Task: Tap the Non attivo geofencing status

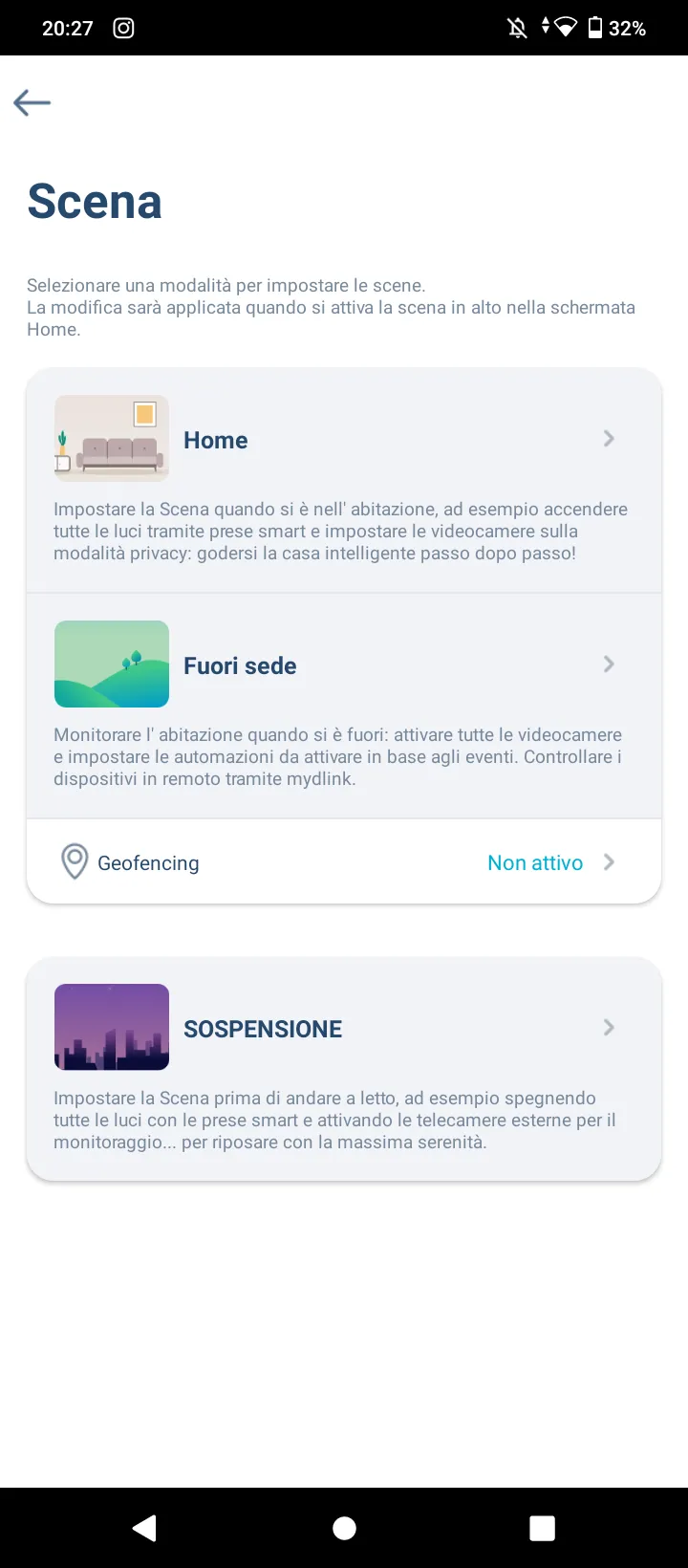Action: coord(535,862)
